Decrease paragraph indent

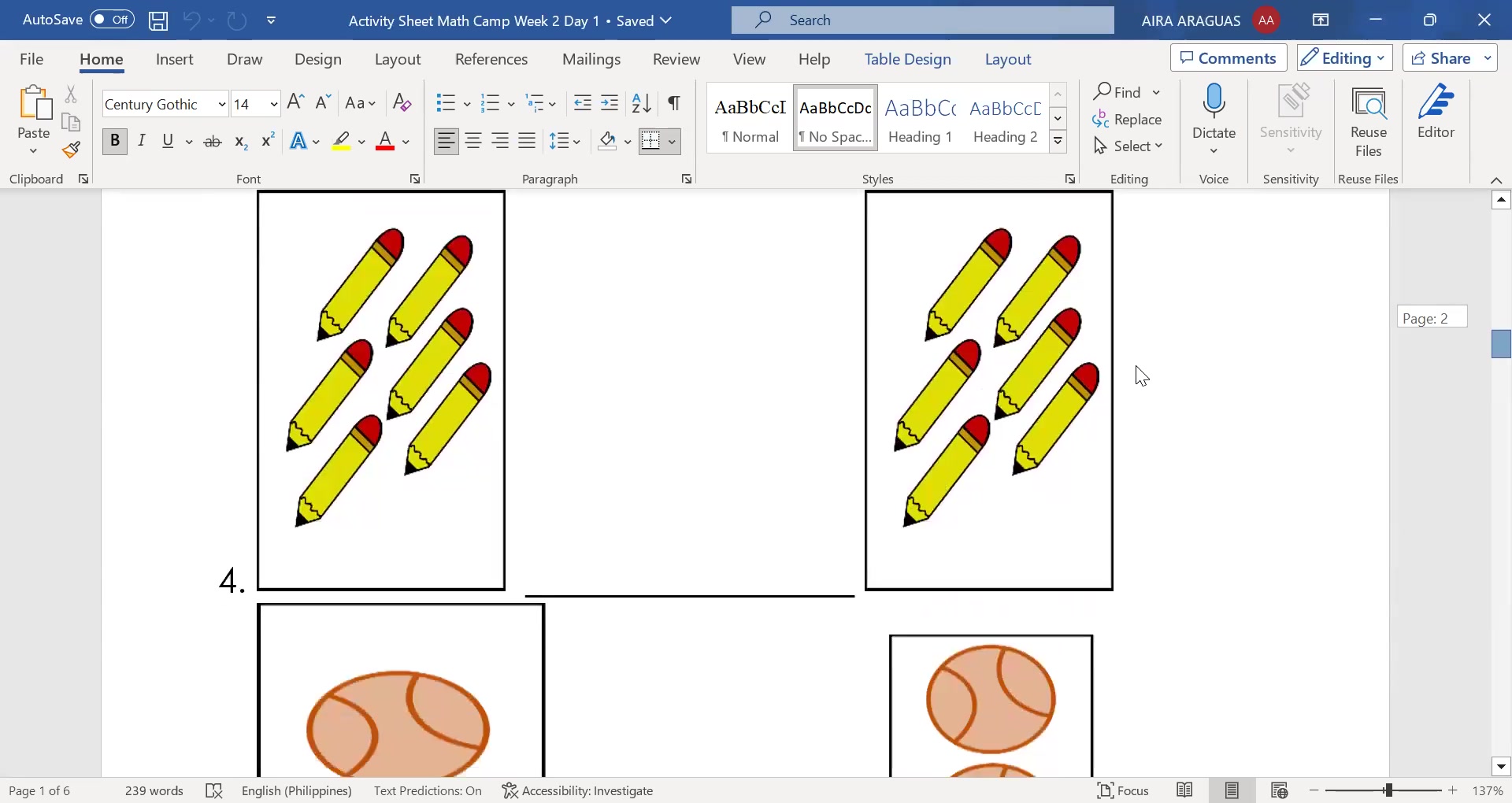(x=583, y=103)
